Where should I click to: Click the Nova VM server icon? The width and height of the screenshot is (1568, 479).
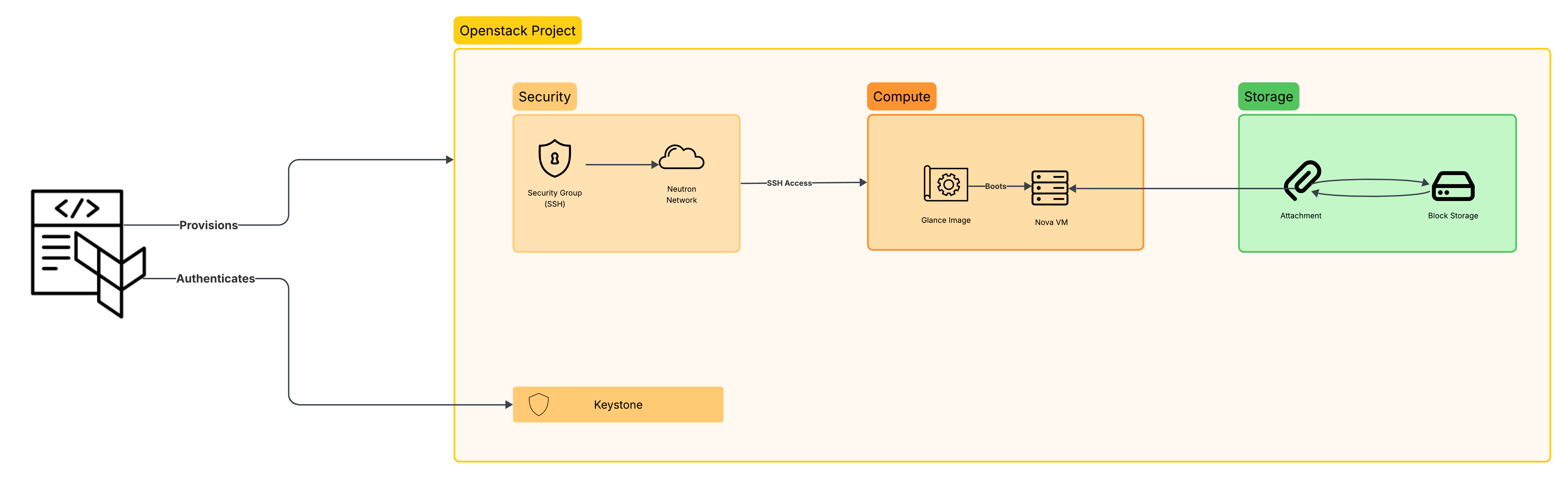click(x=1050, y=188)
